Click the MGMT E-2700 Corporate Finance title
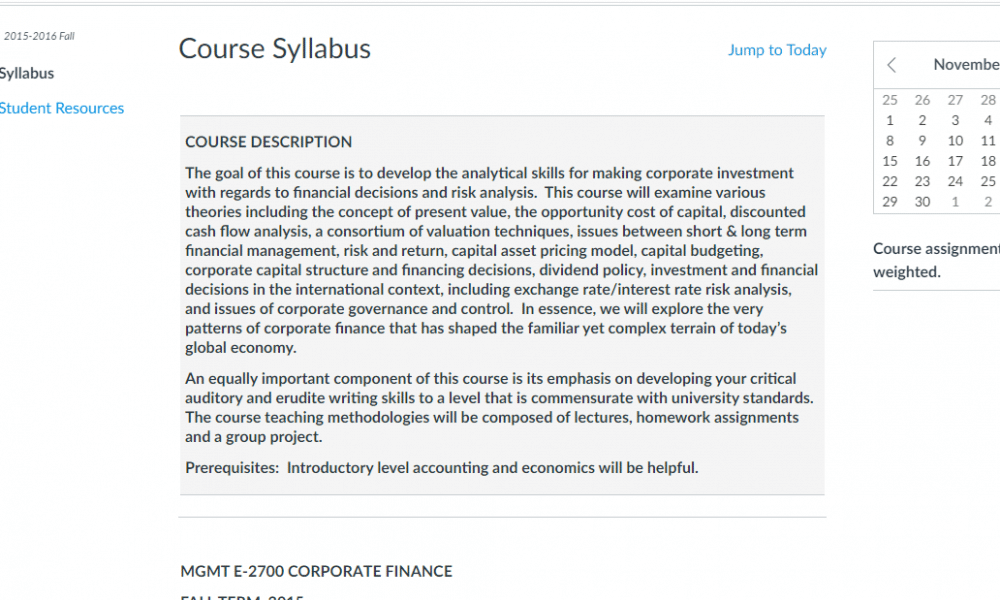Screen dimensions: 1000x600 tap(316, 571)
